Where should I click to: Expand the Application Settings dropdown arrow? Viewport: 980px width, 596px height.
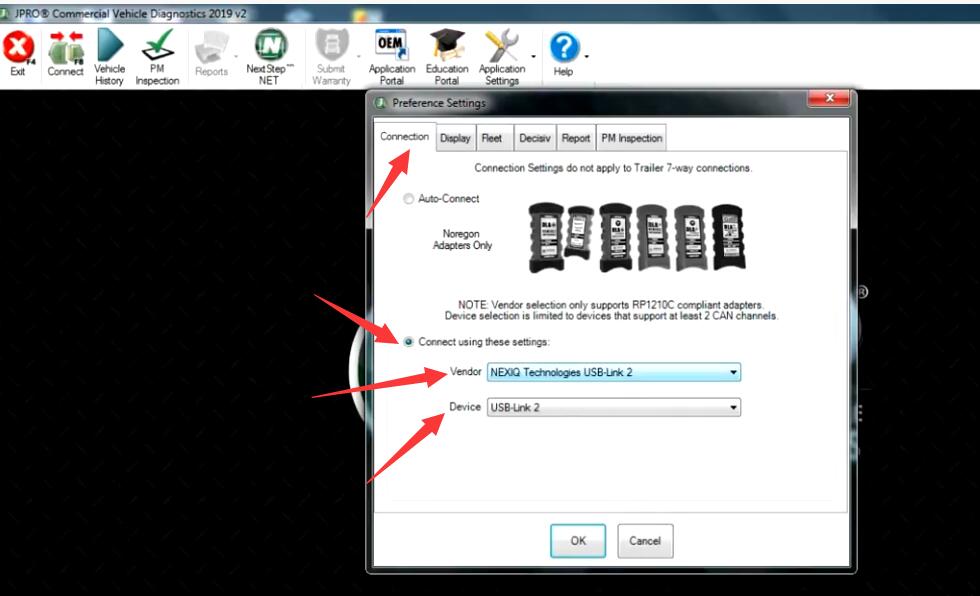[x=533, y=57]
